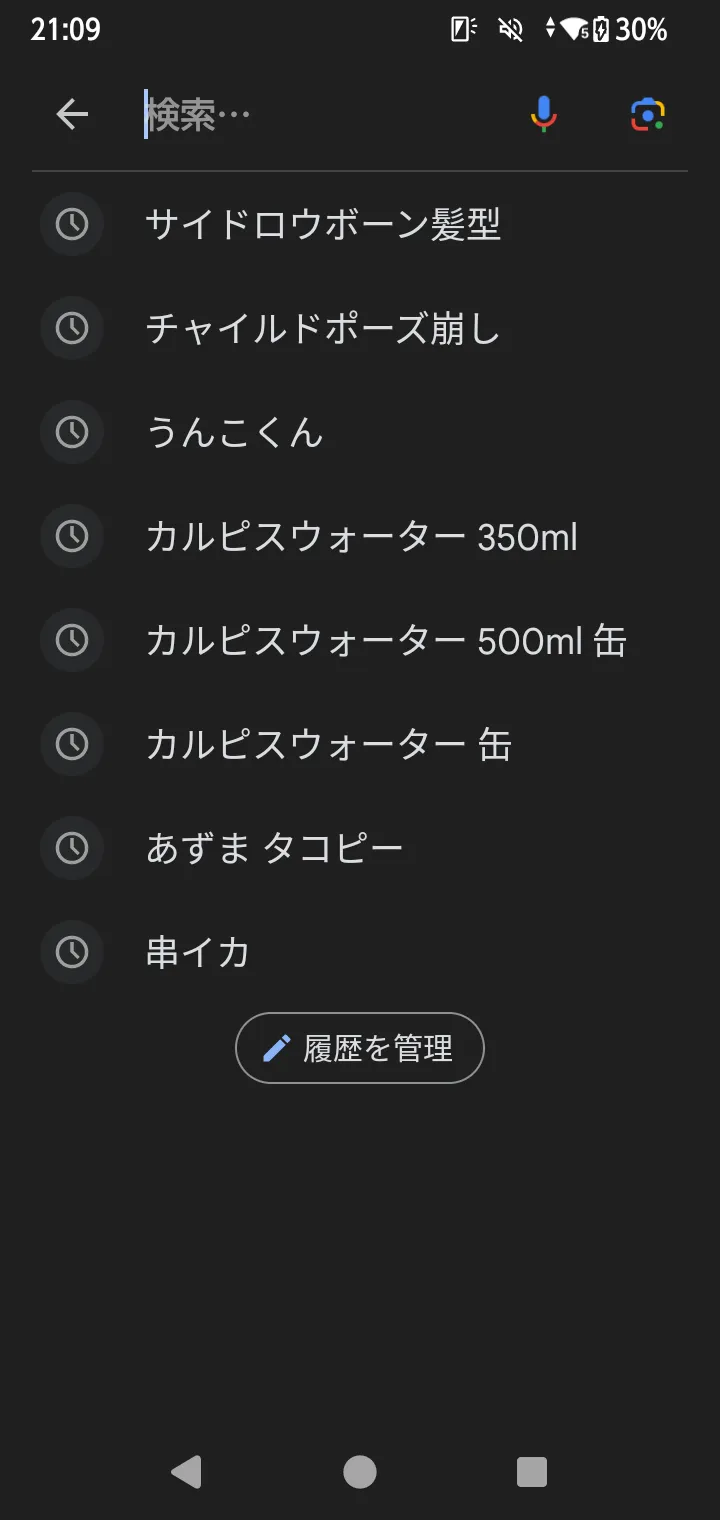Open Google Lens camera search
Viewport: 720px width, 1520px height.
[x=648, y=115]
